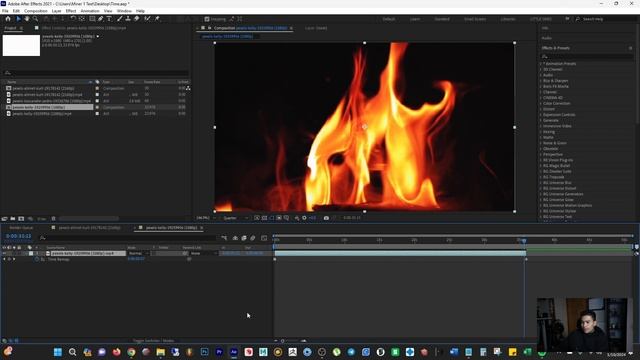The height and width of the screenshot is (360, 640).
Task: Click the Interpret Footage icon in Project panel
Action: (4, 219)
